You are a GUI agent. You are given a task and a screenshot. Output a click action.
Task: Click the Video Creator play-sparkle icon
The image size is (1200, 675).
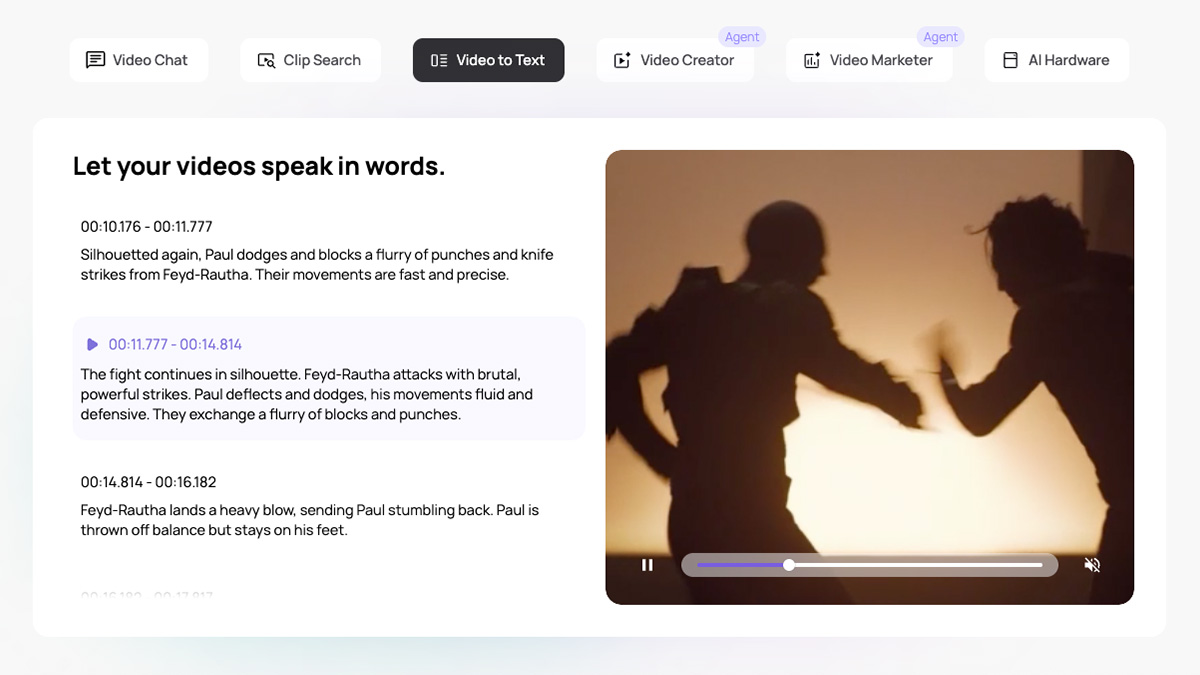[622, 60]
